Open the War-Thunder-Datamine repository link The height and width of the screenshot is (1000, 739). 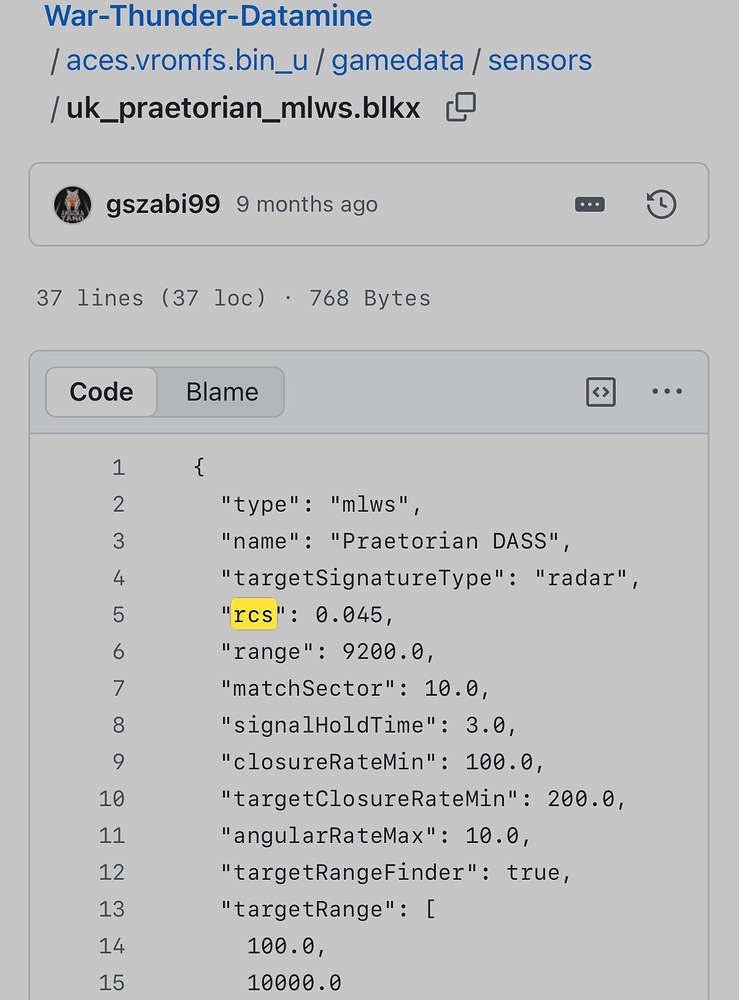click(x=208, y=16)
